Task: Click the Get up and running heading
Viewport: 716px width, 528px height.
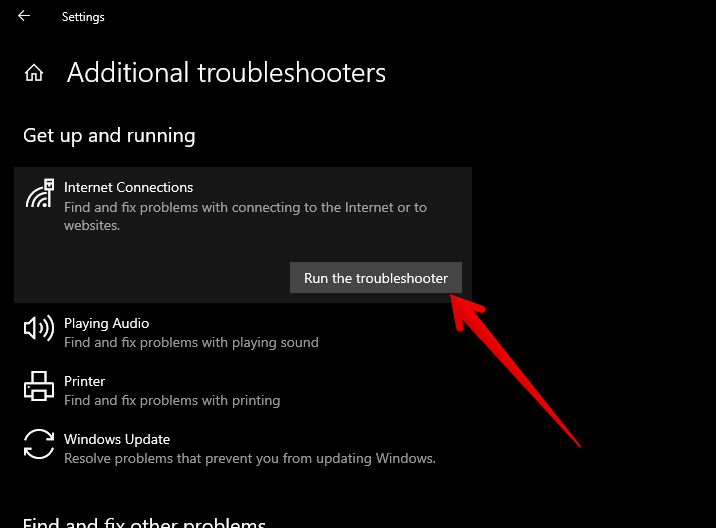Action: pos(109,136)
